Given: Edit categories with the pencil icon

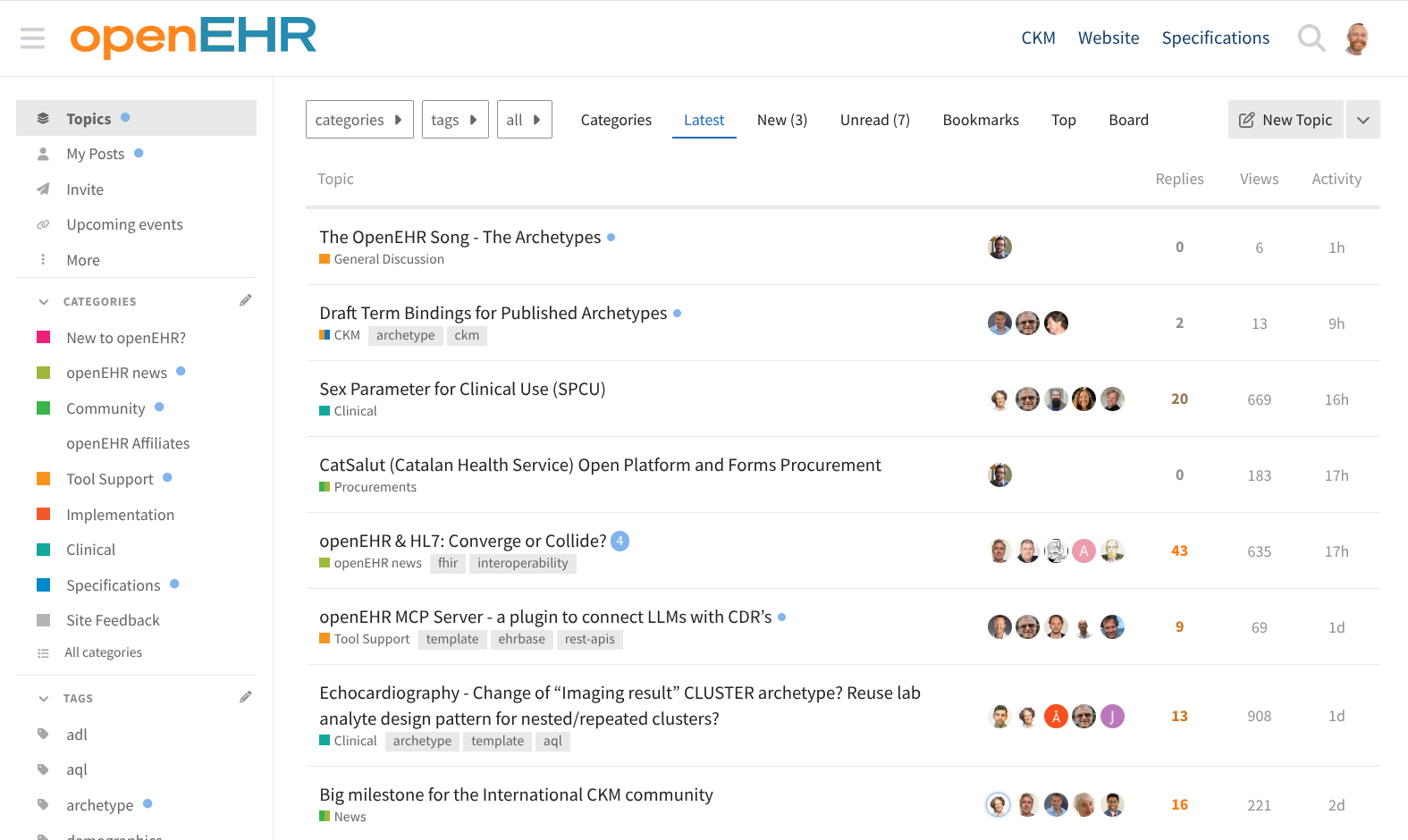Looking at the screenshot, I should point(246,300).
